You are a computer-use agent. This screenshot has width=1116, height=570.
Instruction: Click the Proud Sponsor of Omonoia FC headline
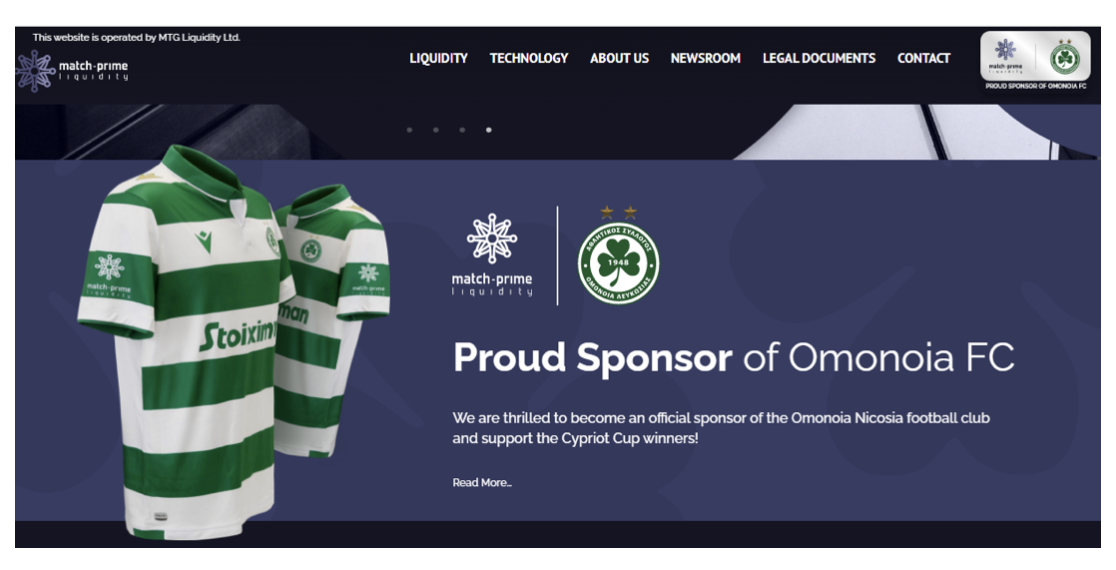734,357
